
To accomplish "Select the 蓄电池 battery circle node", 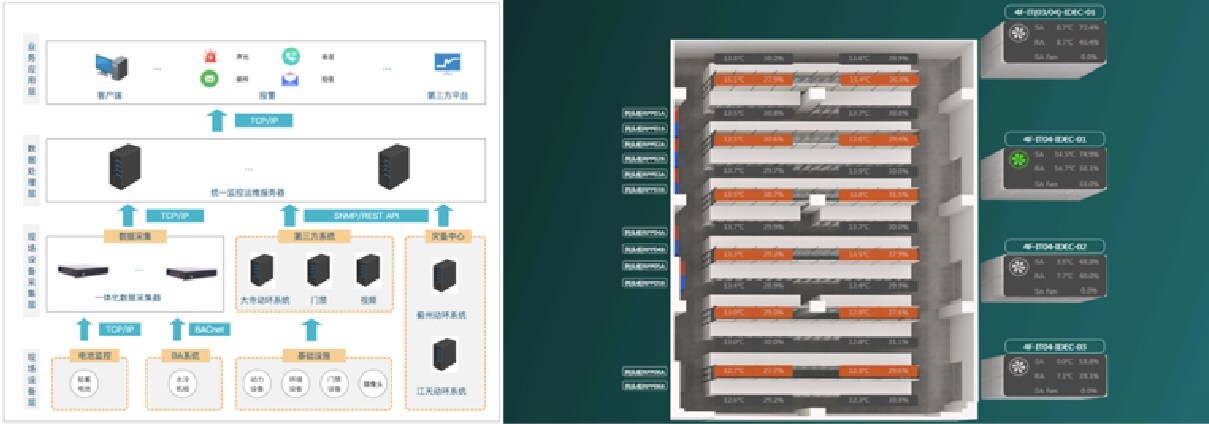I will click(x=83, y=384).
